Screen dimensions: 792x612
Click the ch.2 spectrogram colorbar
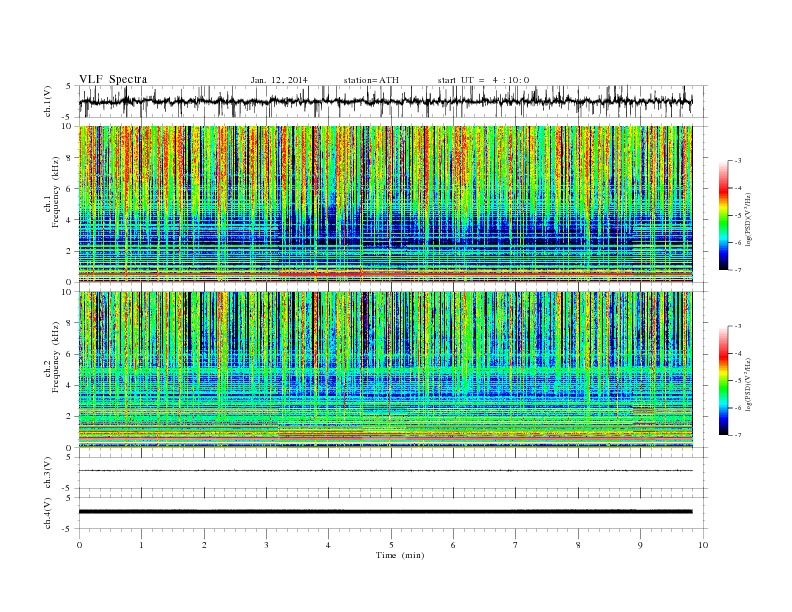coord(724,381)
